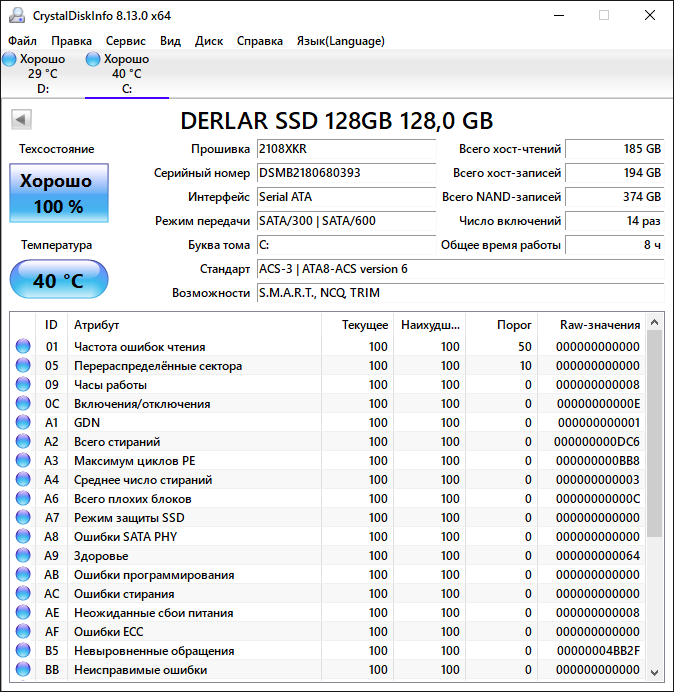Click status orb for Ошибки ECC row
The height and width of the screenshot is (692, 674).
pos(23,631)
